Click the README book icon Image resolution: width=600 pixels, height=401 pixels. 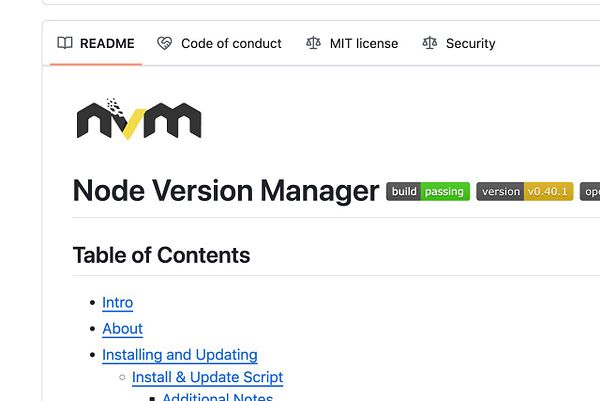click(x=65, y=43)
